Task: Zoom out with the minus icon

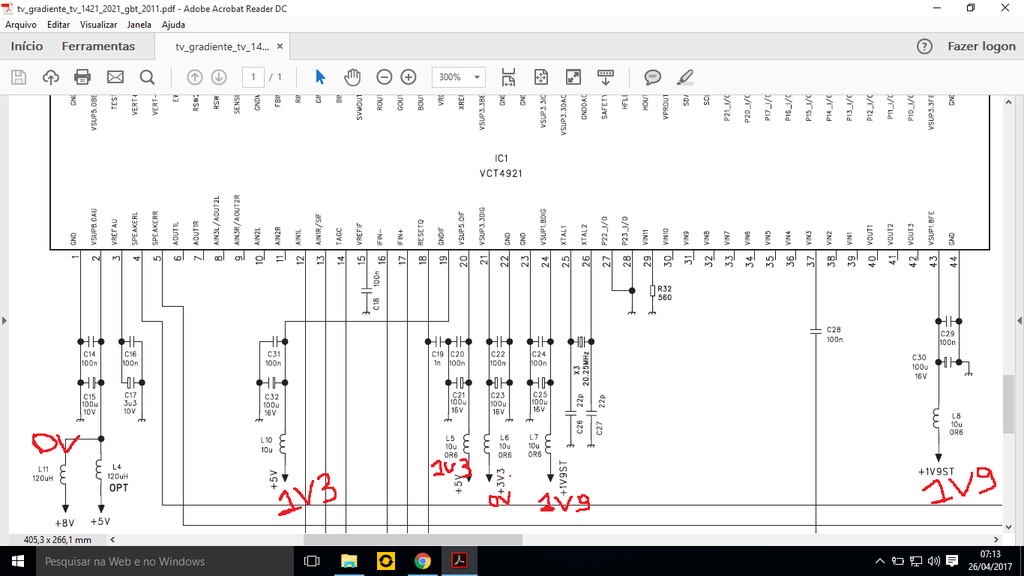Action: pos(384,77)
